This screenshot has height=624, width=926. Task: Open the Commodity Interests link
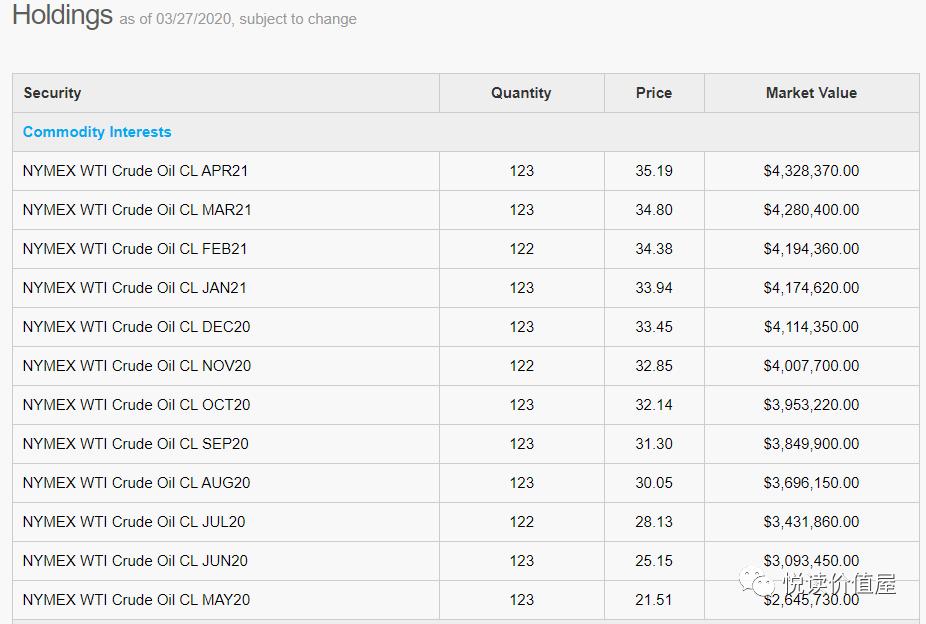pyautogui.click(x=97, y=132)
